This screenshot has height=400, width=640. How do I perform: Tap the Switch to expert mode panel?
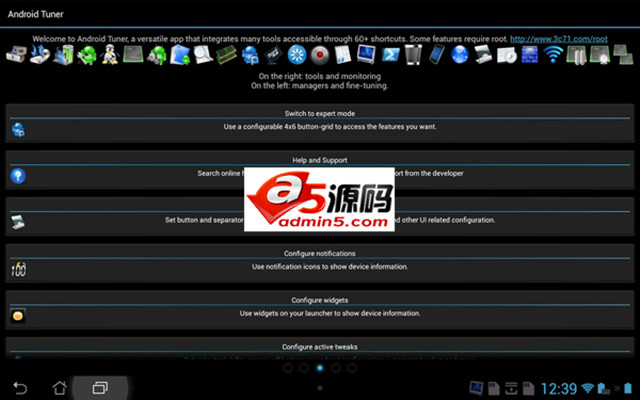(320, 123)
